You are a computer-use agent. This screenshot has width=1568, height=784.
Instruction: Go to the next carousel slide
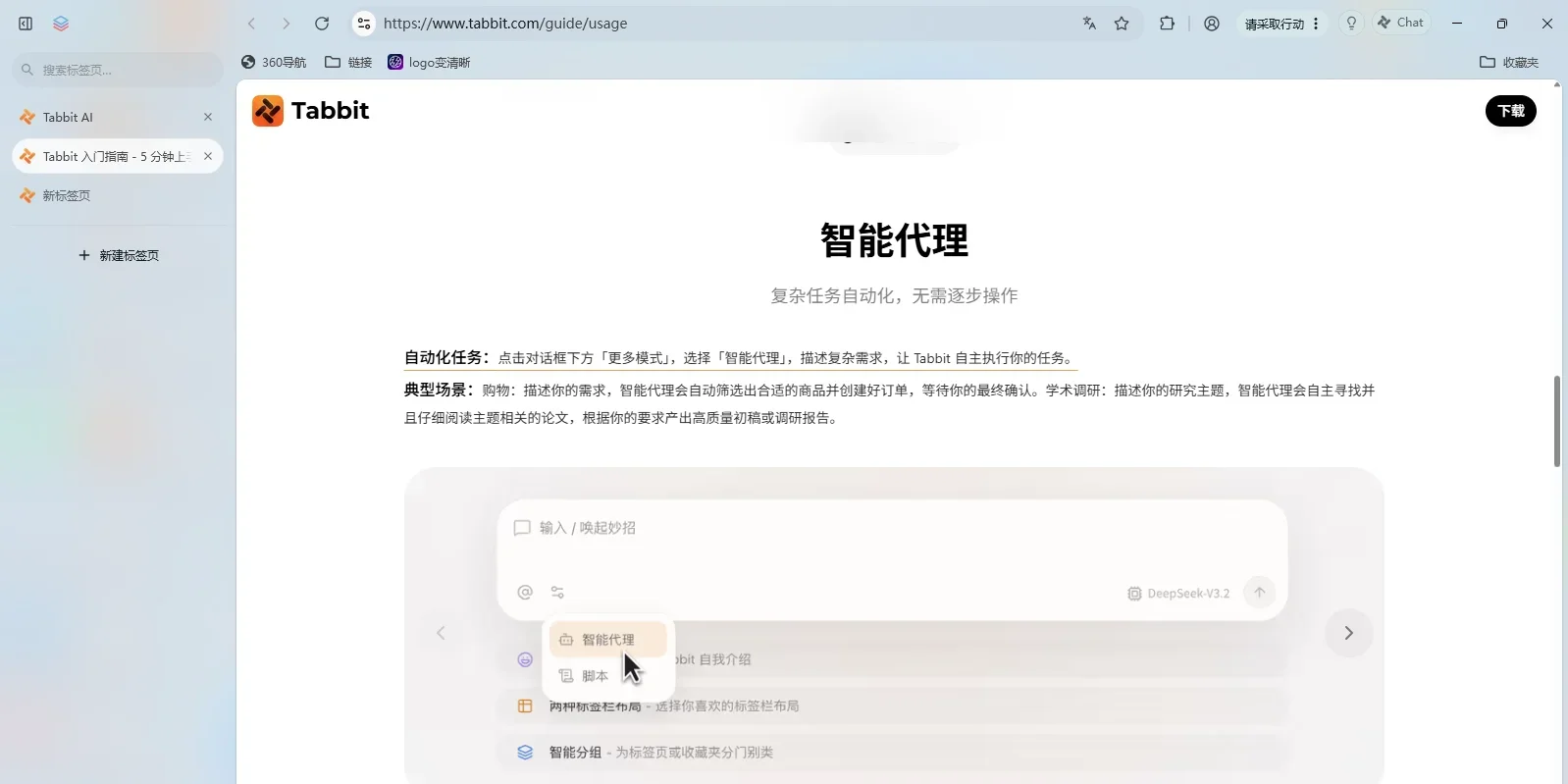coord(1349,633)
